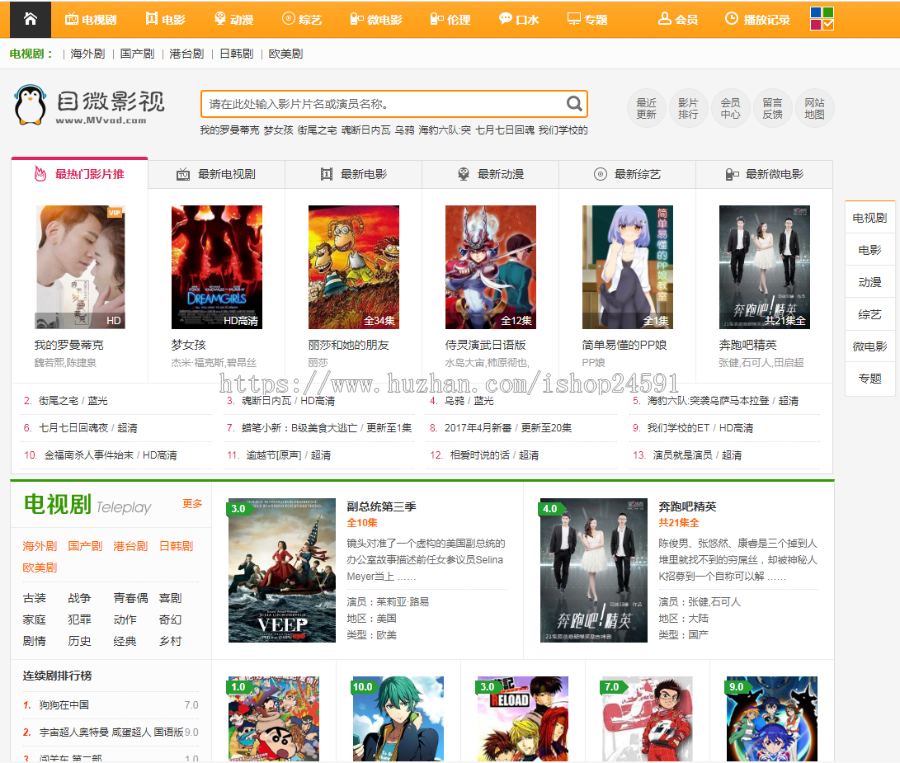900x763 pixels.
Task: Open the 副总统第三季 VEEP poster
Action: click(x=282, y=570)
